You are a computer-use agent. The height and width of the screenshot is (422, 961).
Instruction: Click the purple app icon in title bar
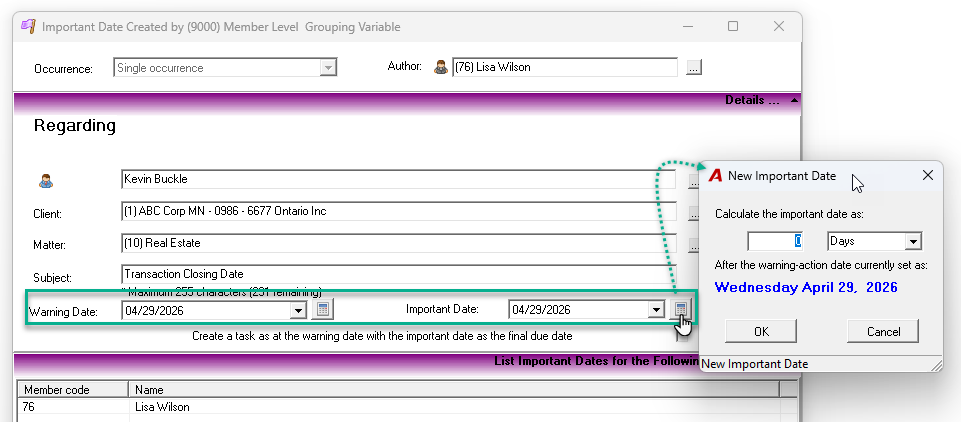tap(28, 27)
